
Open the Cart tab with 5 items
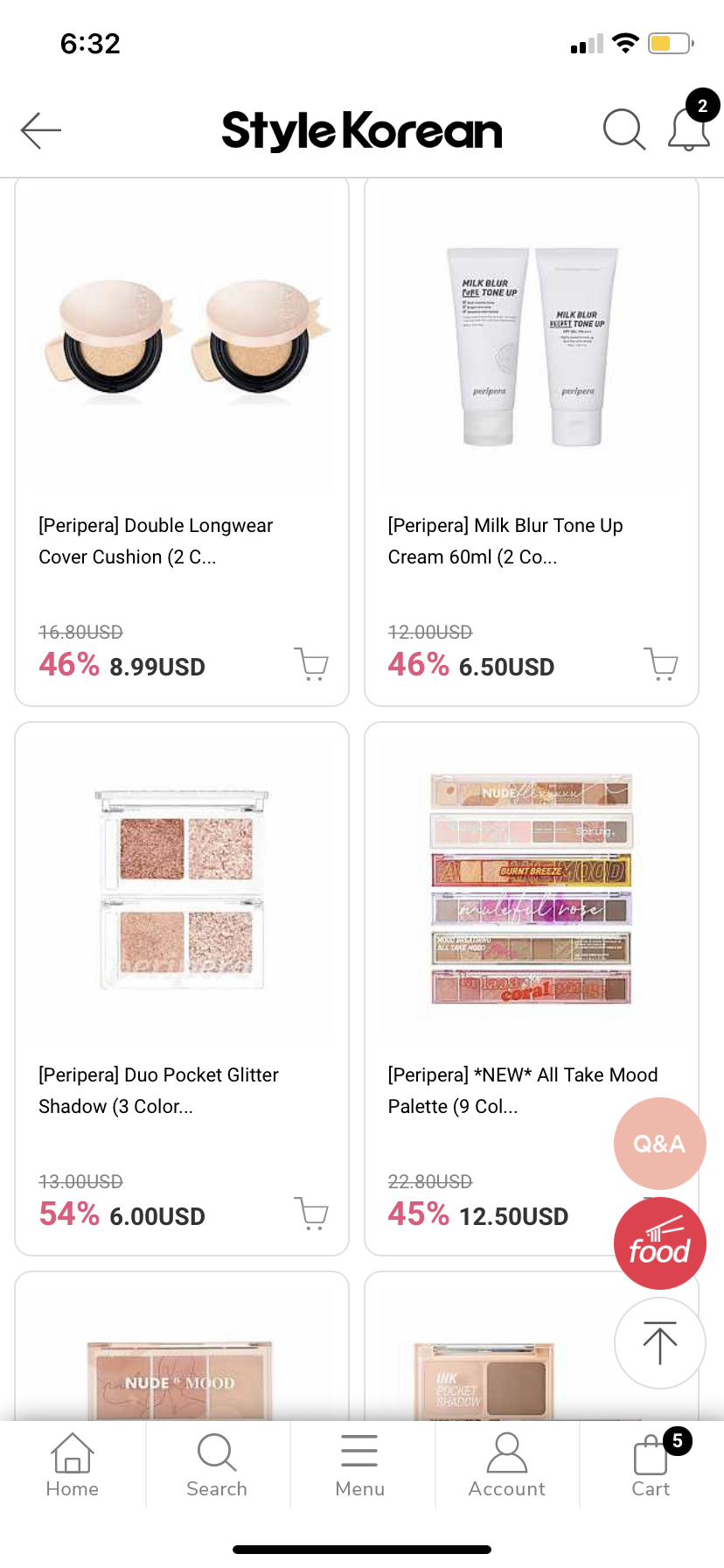click(651, 1466)
